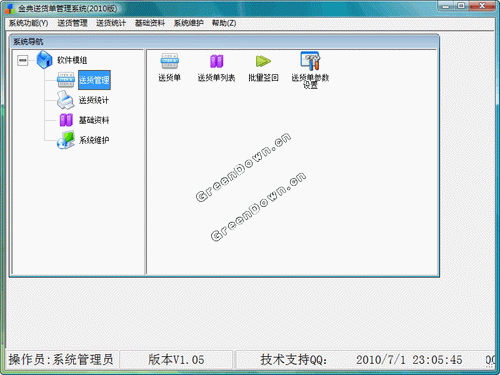Click the computer globe icon beside 系统维护
500x375 pixels.
pyautogui.click(x=66, y=140)
